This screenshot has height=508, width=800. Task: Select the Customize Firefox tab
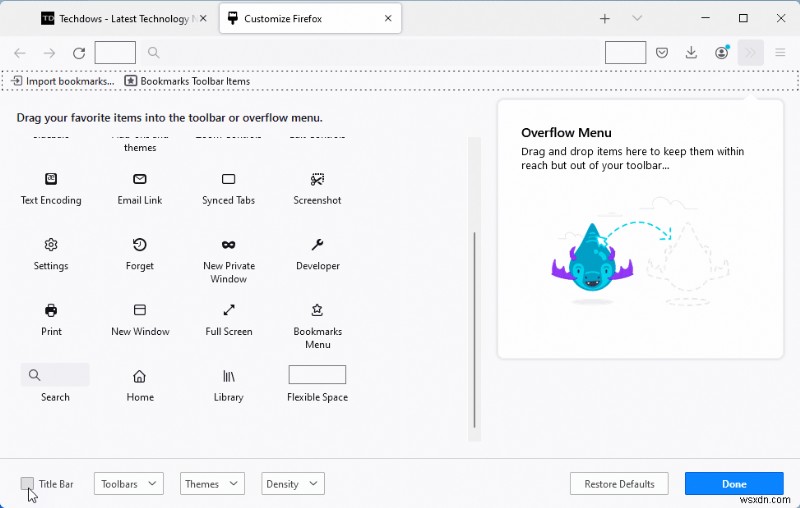pyautogui.click(x=310, y=19)
